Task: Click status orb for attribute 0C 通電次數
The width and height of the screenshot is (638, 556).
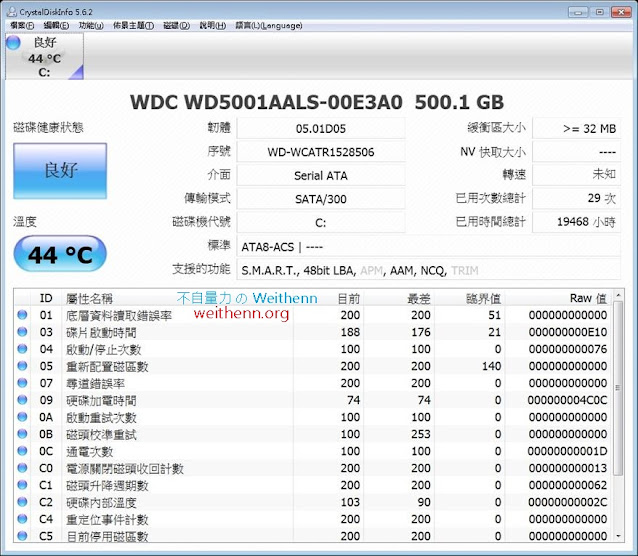Action: click(22, 451)
